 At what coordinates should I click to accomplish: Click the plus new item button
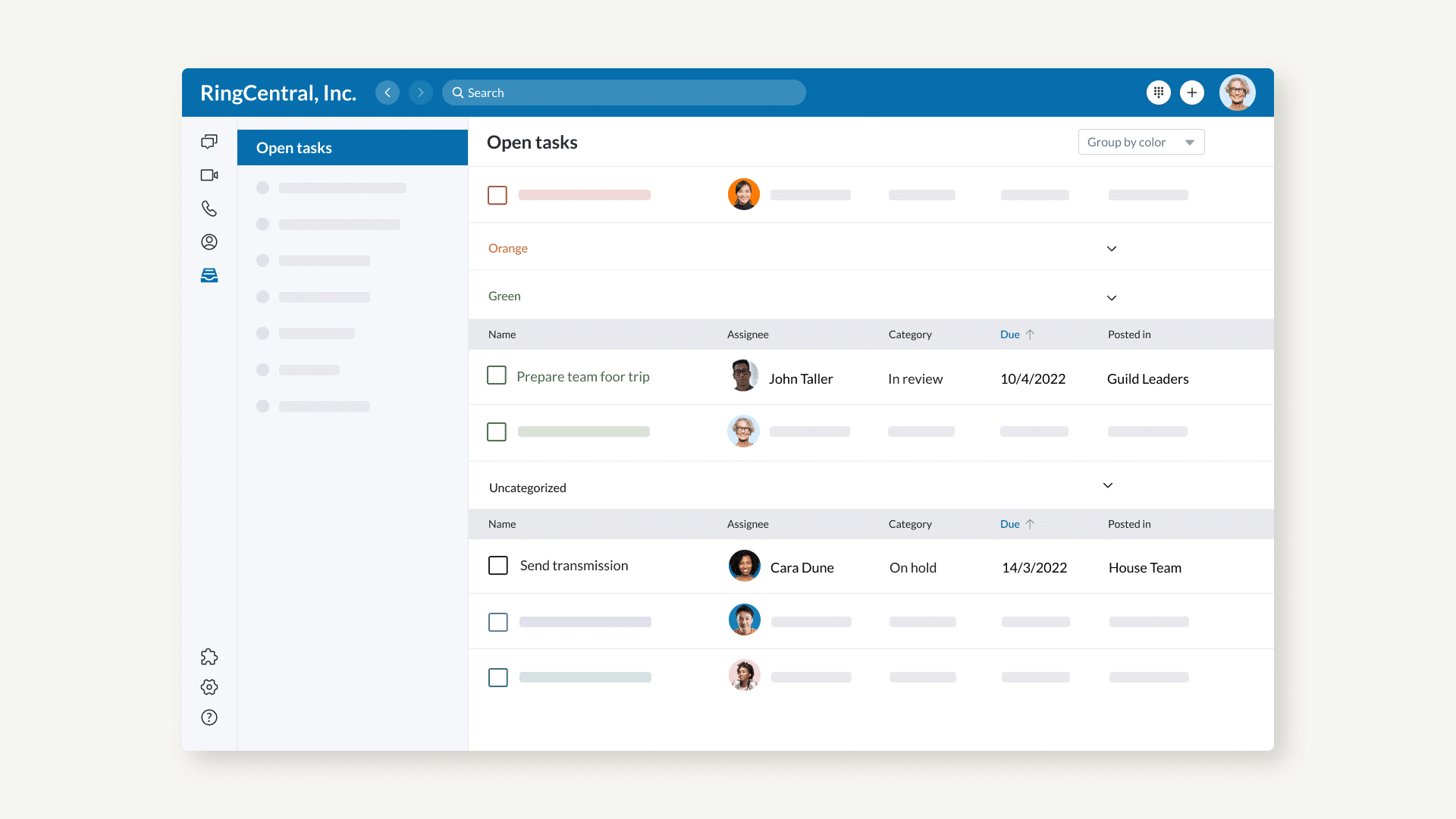tap(1191, 93)
